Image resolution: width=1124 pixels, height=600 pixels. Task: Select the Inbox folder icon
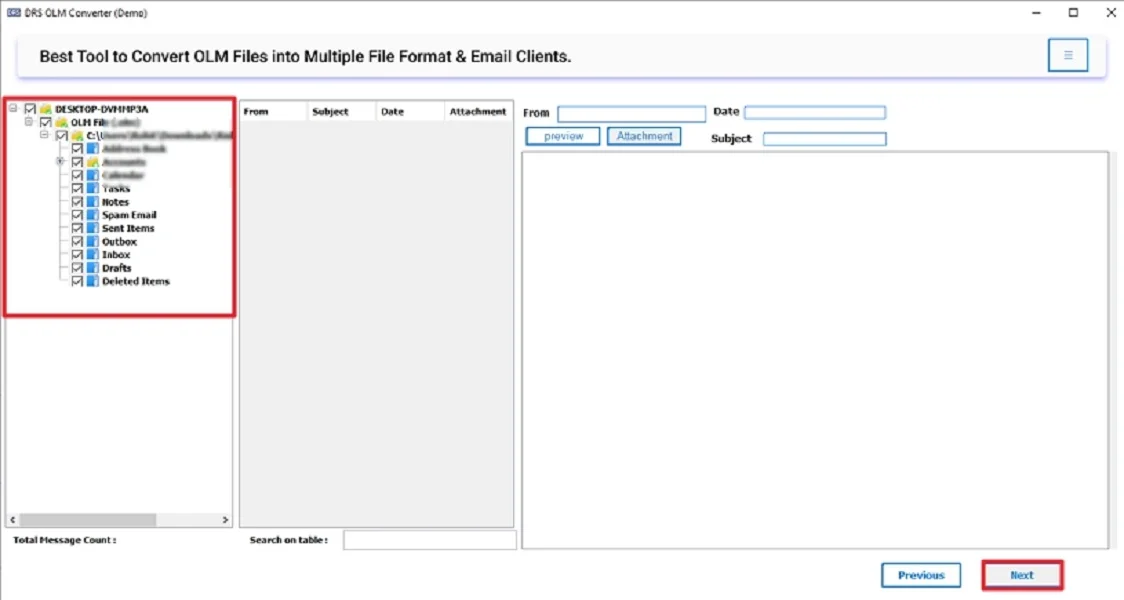point(92,255)
